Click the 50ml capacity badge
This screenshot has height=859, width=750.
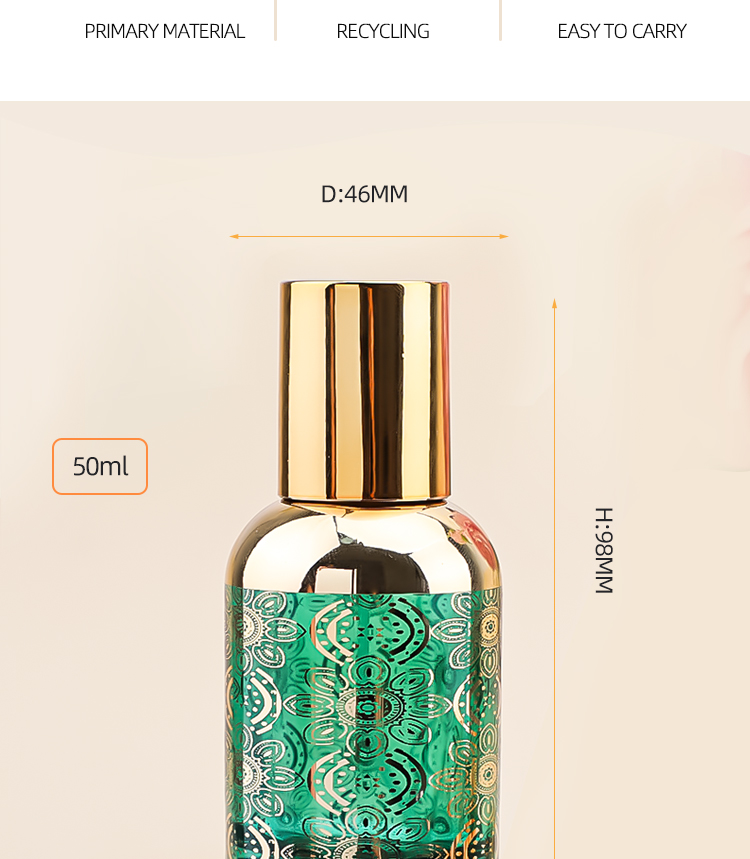(x=100, y=466)
